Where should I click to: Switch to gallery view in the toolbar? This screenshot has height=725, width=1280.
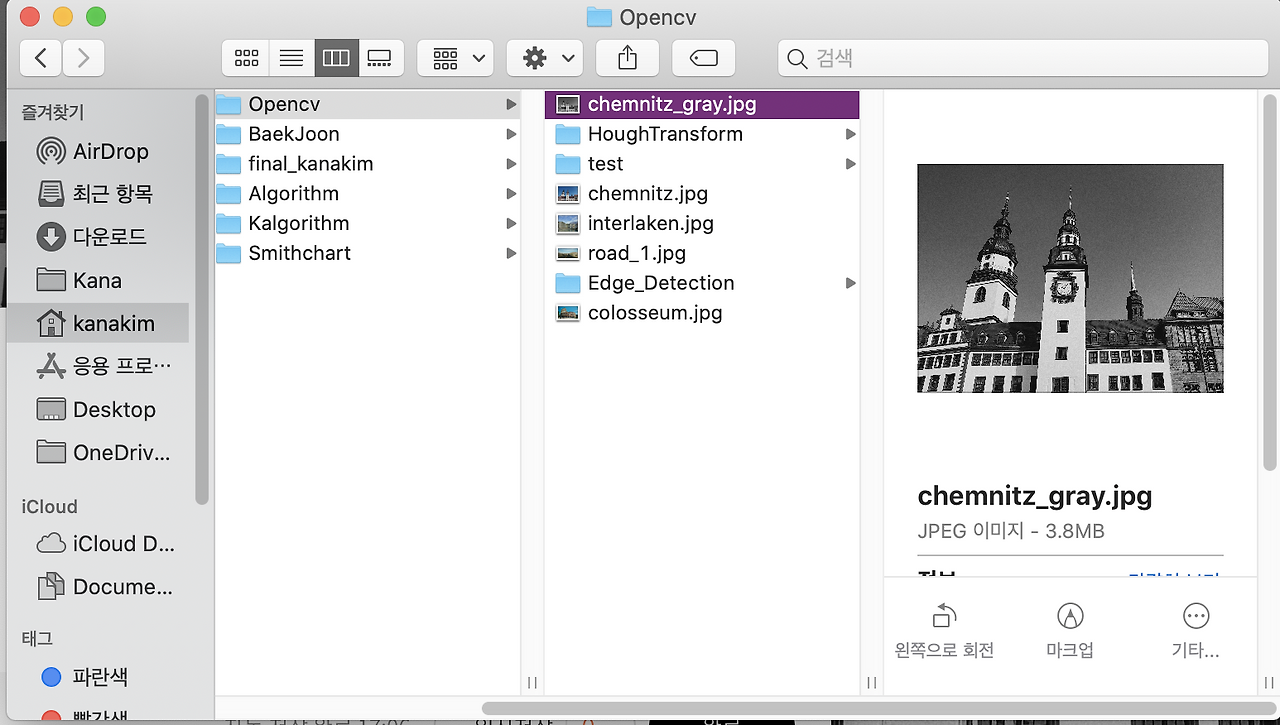[381, 57]
